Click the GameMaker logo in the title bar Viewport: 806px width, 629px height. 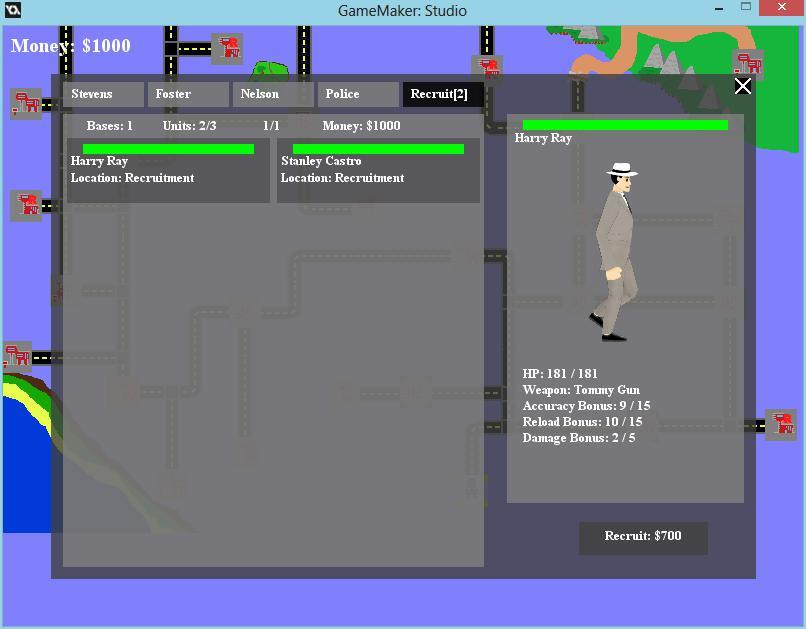pos(12,10)
